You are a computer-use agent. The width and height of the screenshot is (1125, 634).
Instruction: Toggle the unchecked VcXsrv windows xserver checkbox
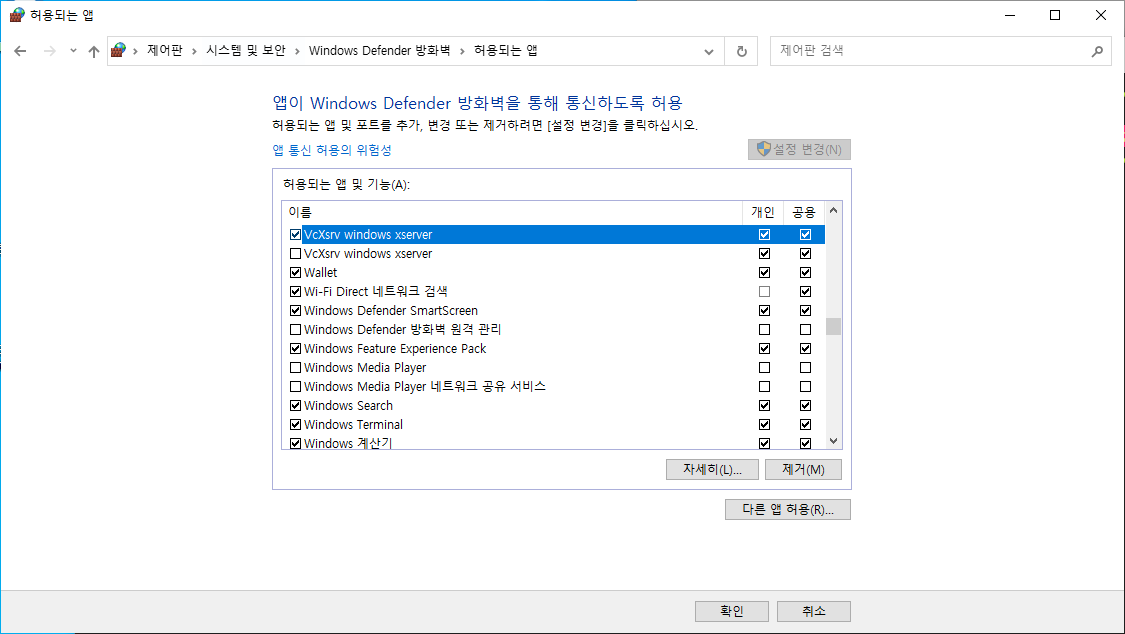coord(295,254)
